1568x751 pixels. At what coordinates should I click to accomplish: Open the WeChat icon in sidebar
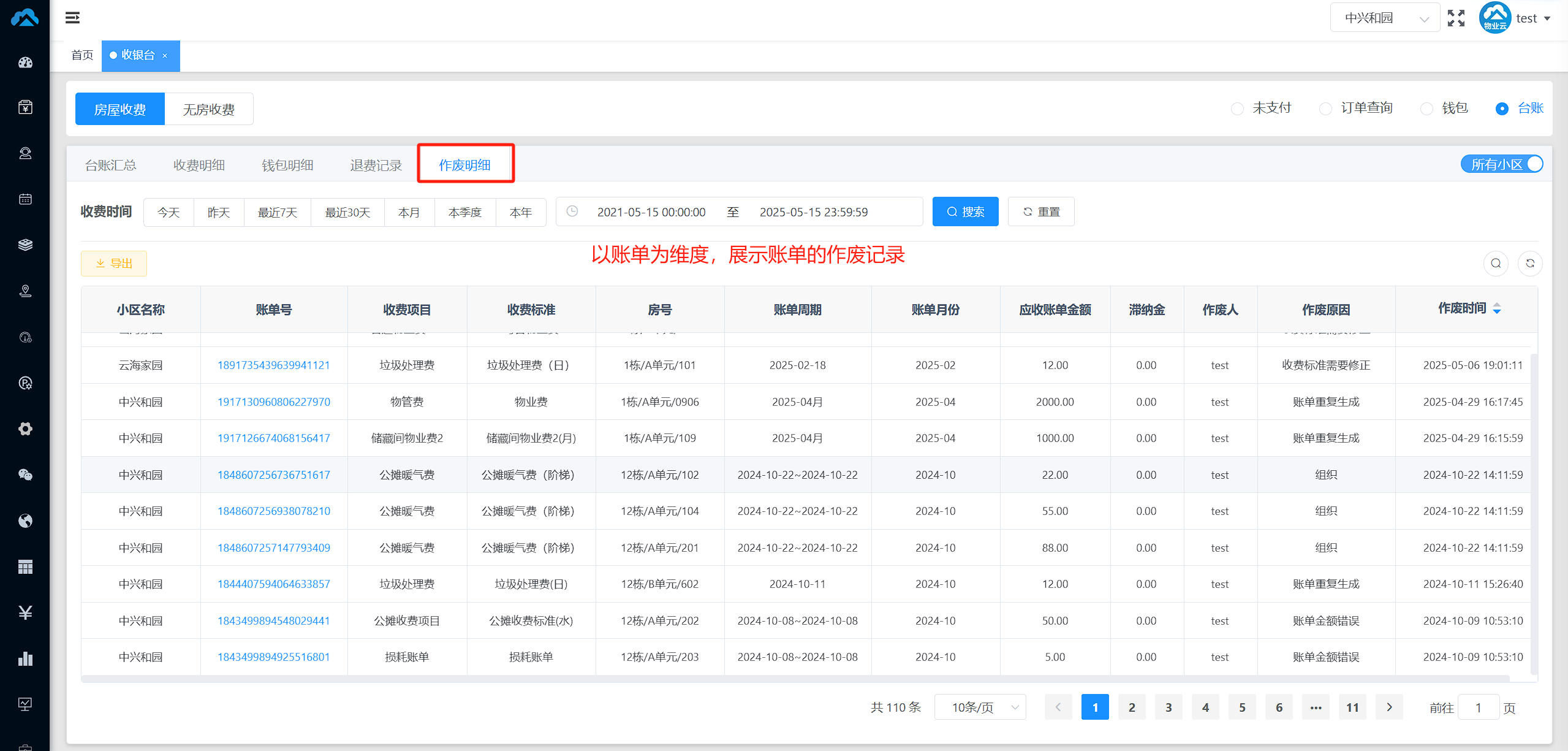[x=25, y=475]
